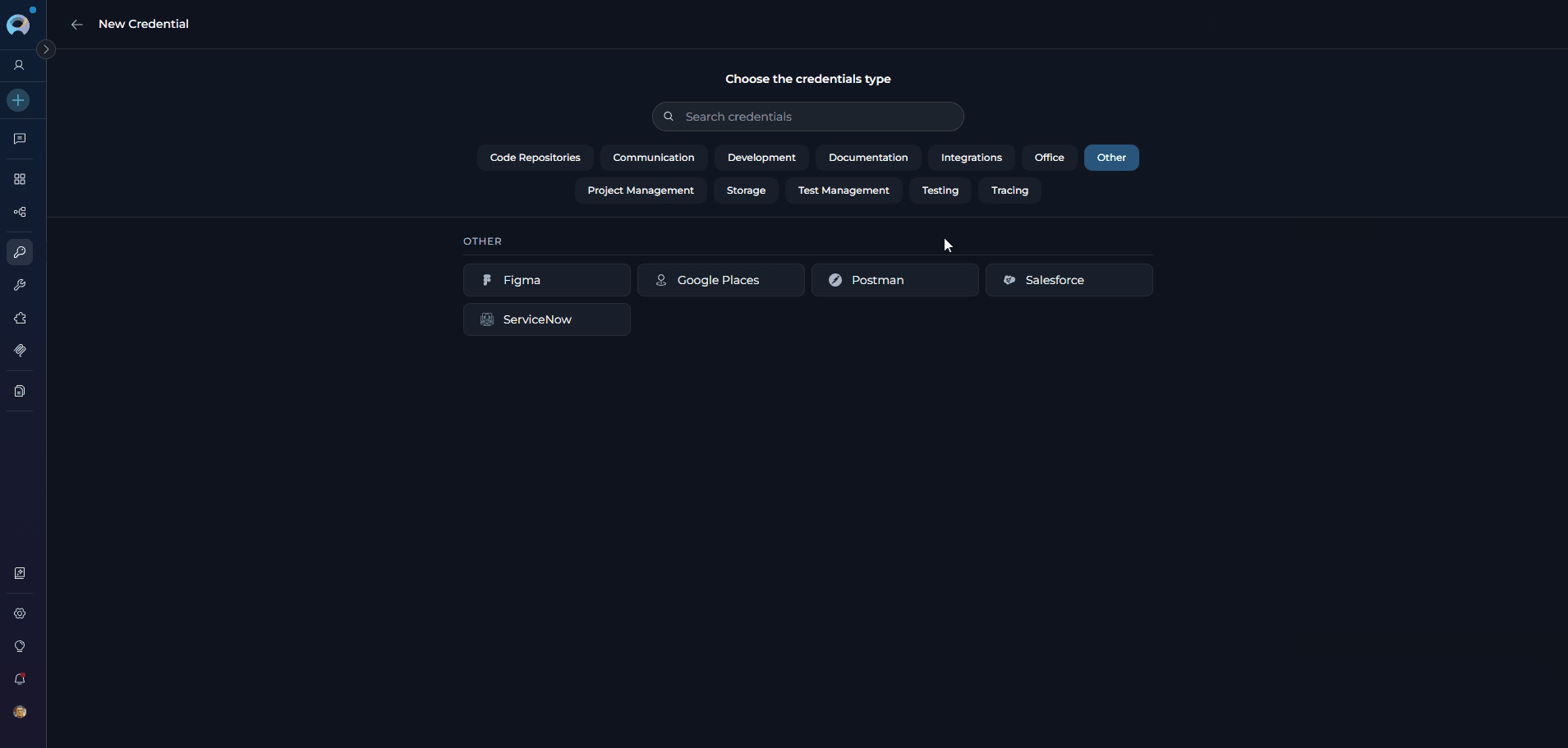The height and width of the screenshot is (748, 1568).
Task: Open the sparkle note icon near the sidebar bottom
Action: click(x=20, y=573)
